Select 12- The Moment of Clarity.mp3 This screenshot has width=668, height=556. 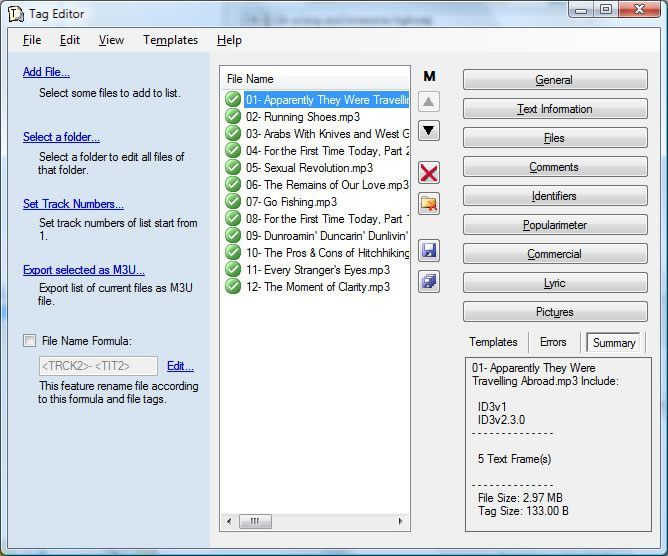(319, 287)
